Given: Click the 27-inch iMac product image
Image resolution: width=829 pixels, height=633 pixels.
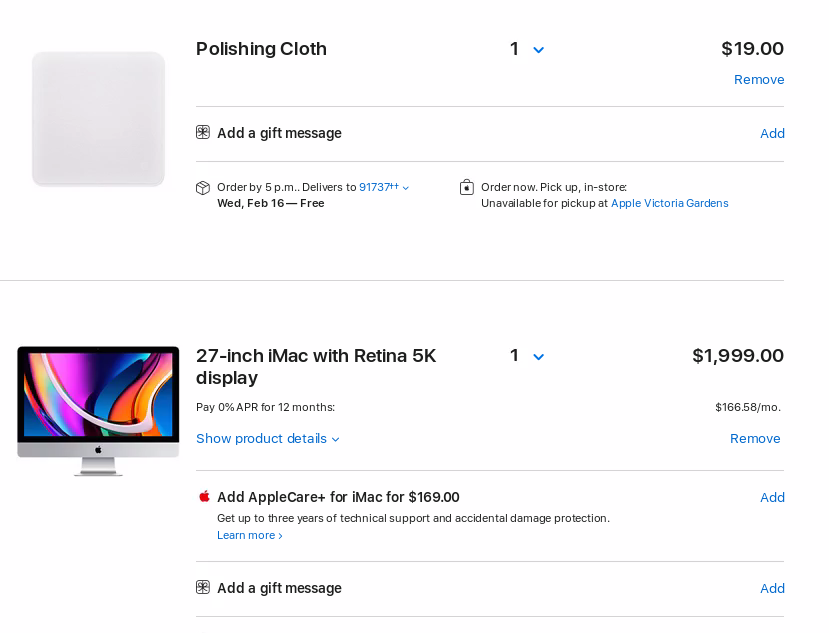Looking at the screenshot, I should tap(98, 410).
